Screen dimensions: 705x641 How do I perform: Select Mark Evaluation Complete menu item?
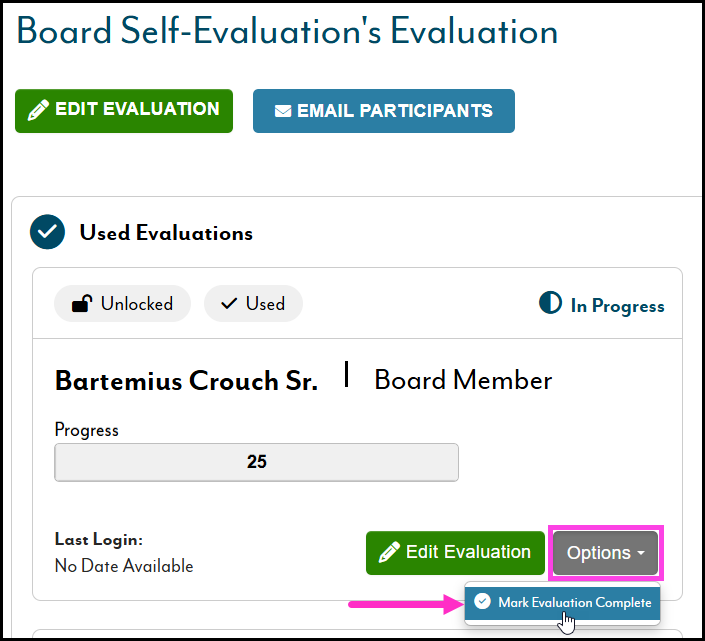(574, 602)
